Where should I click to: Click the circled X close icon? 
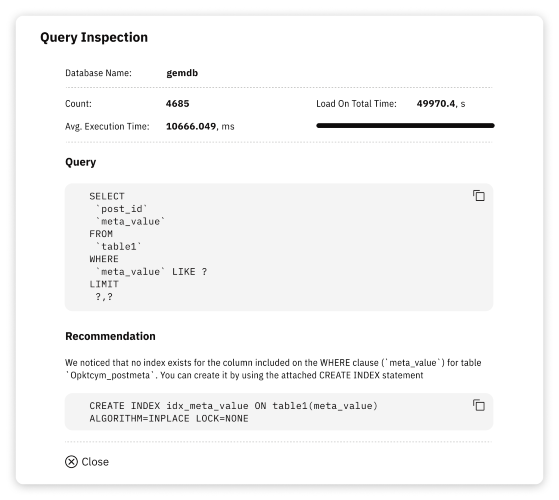tap(71, 462)
